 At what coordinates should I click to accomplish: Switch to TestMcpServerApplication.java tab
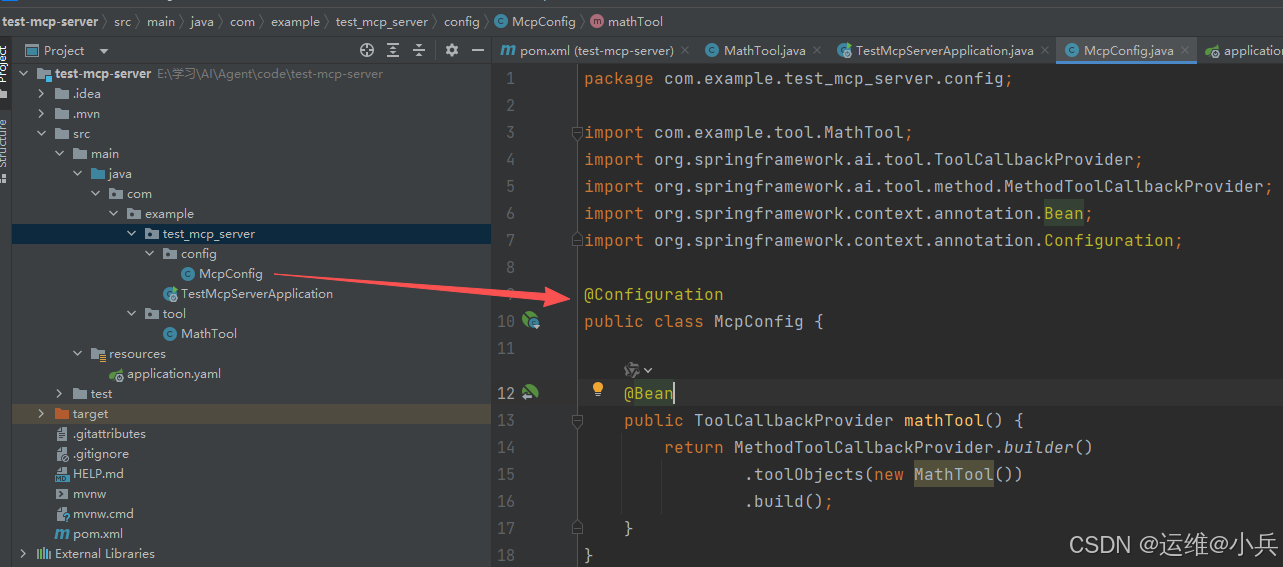tap(944, 50)
